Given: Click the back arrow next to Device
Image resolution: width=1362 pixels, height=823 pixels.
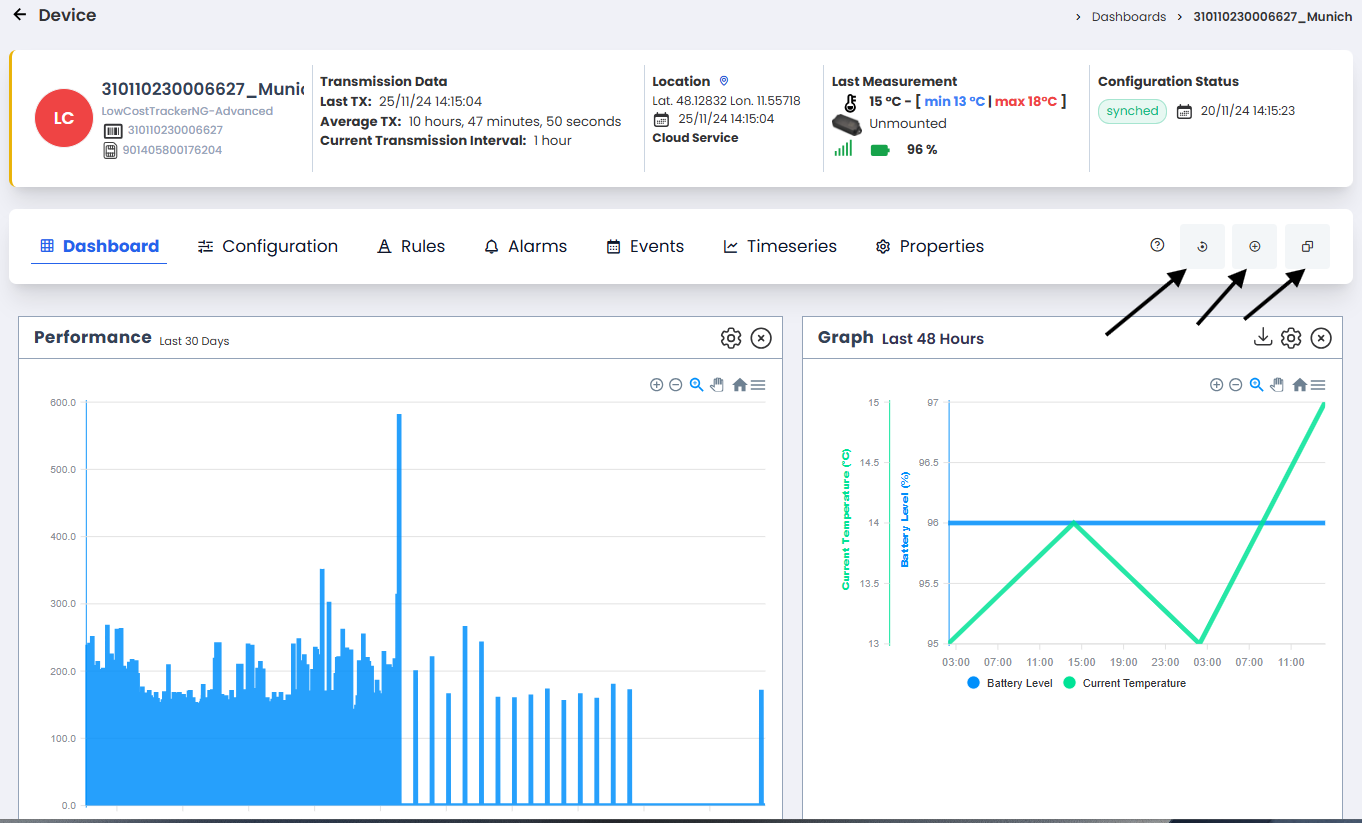Looking at the screenshot, I should tap(20, 15).
